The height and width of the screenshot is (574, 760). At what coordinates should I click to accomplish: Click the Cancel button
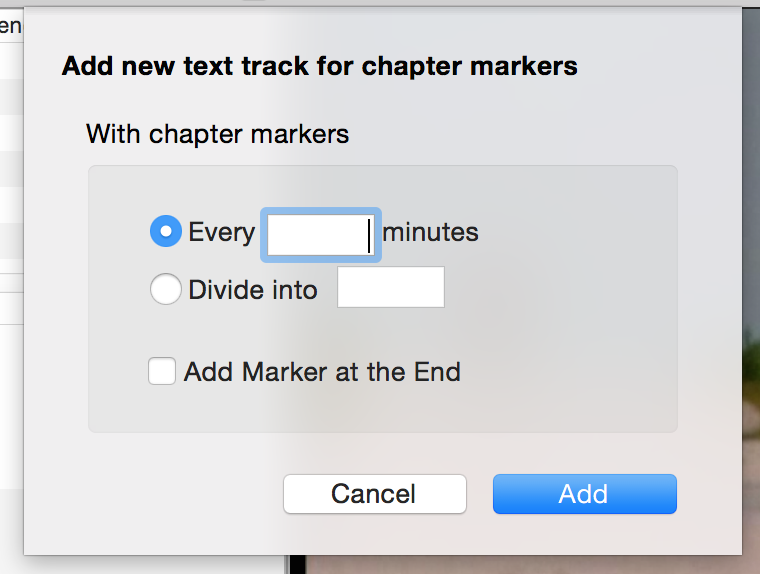(375, 494)
